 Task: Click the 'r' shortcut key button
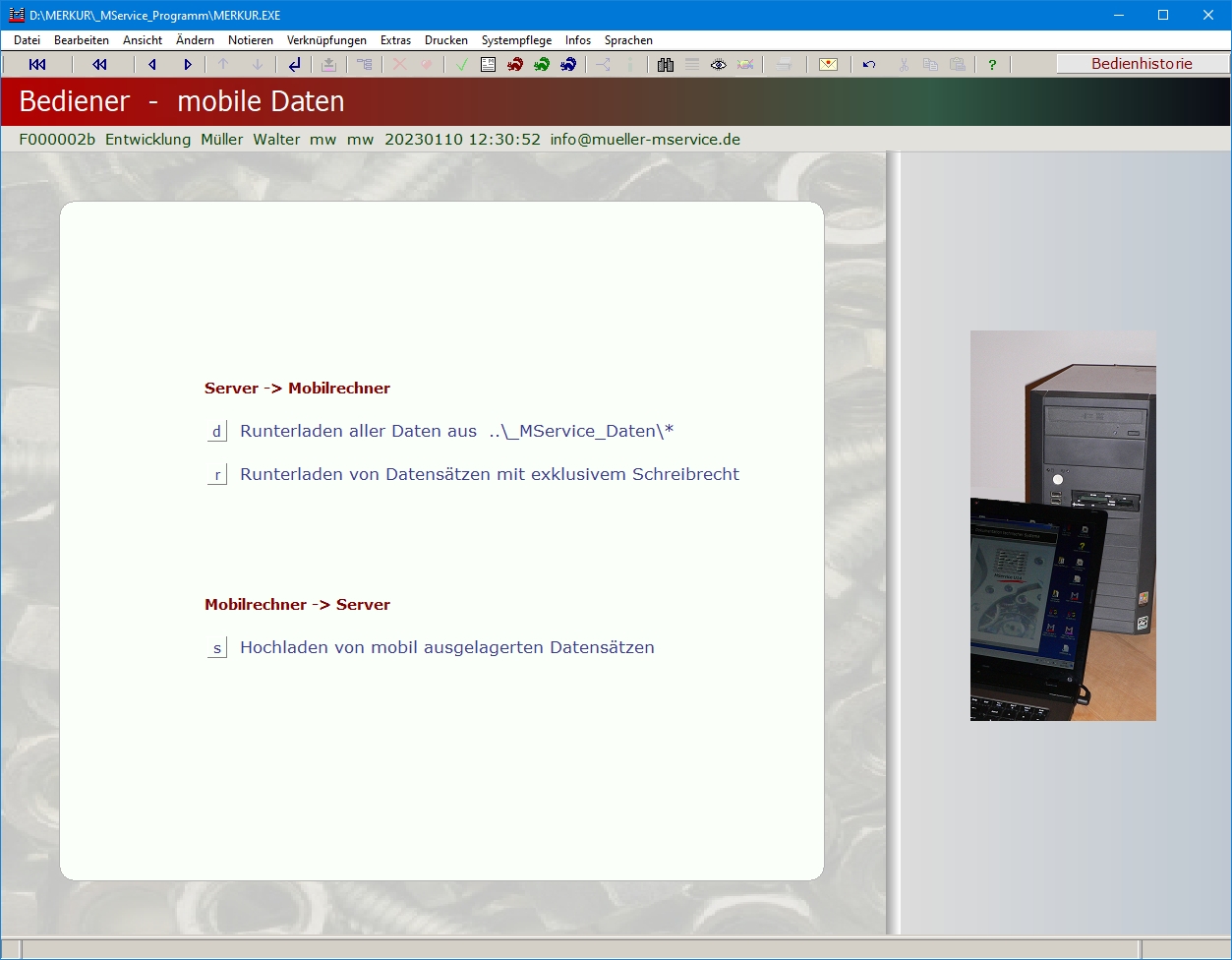click(x=216, y=475)
